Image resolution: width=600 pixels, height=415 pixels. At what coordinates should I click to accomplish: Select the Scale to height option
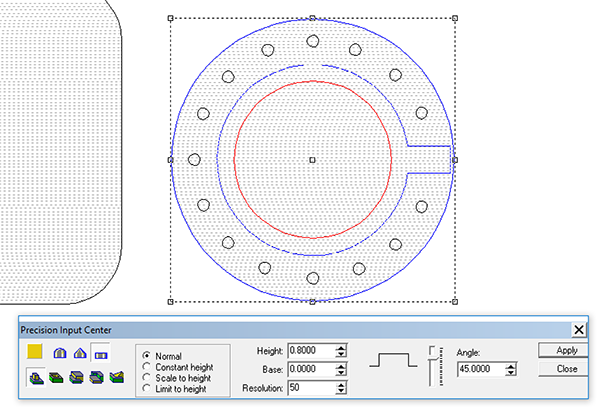pos(176,378)
